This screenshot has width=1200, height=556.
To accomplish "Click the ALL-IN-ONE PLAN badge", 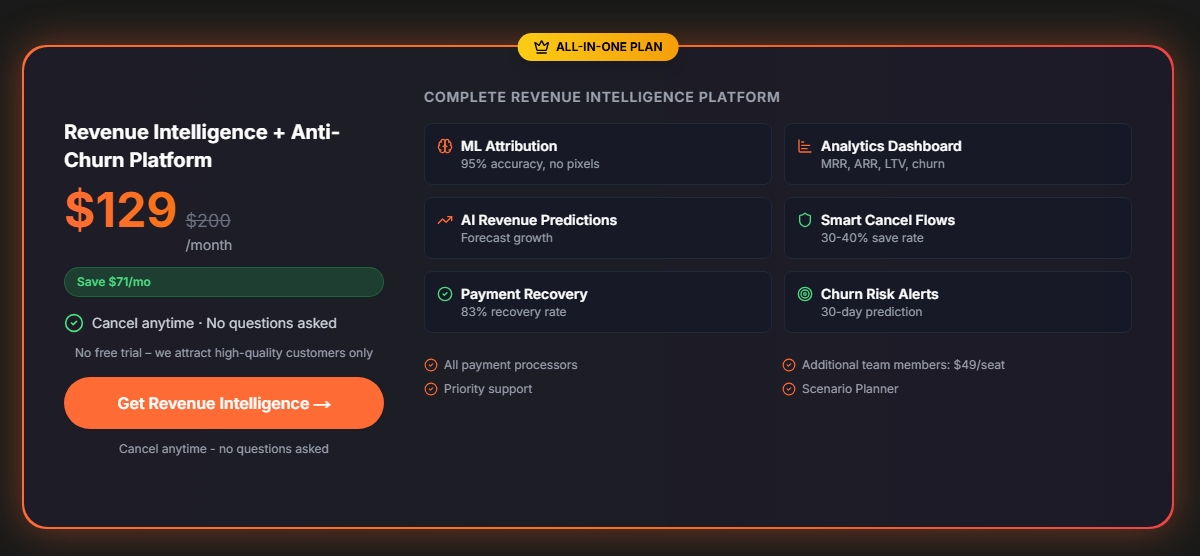I will pos(598,46).
